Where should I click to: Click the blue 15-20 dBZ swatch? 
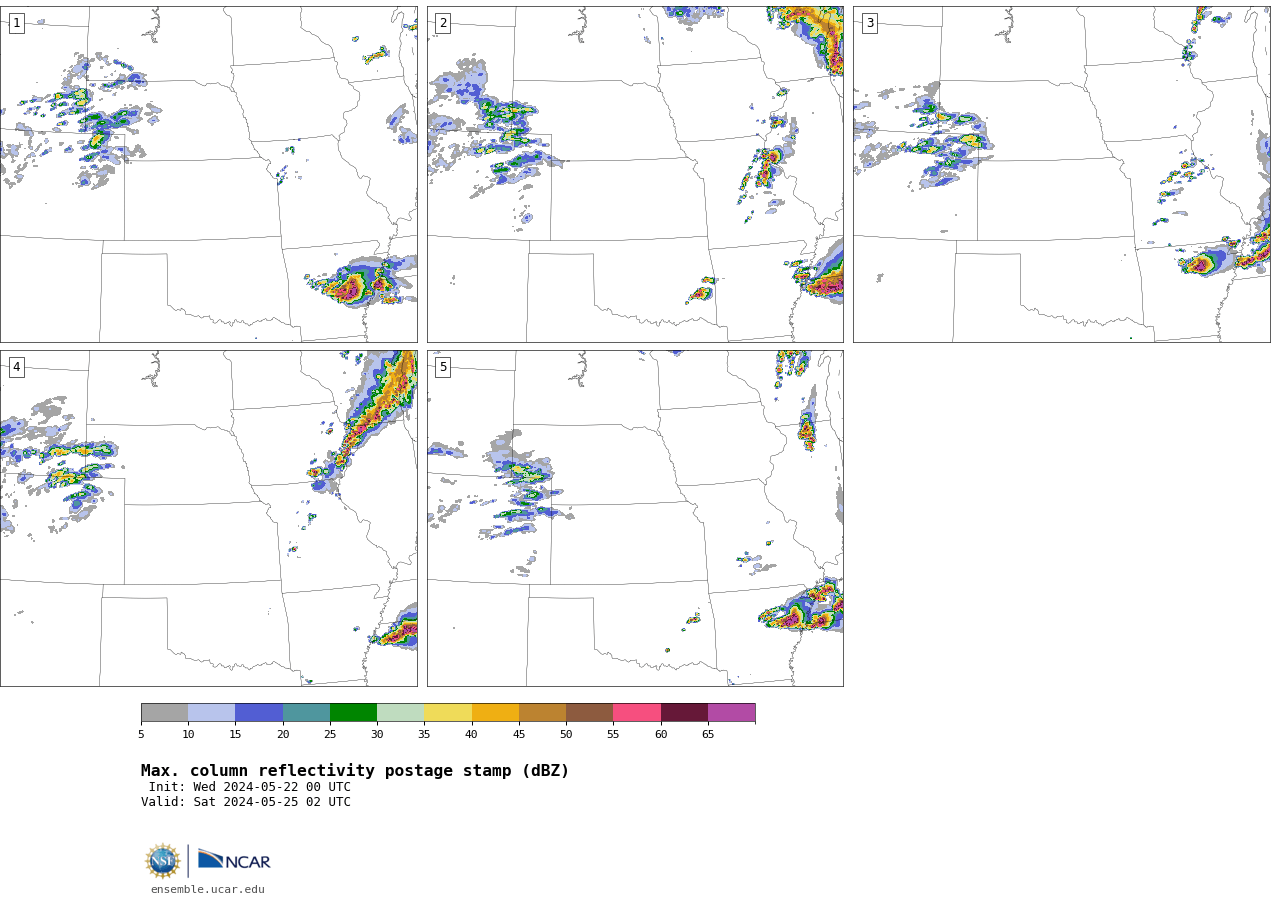click(259, 713)
